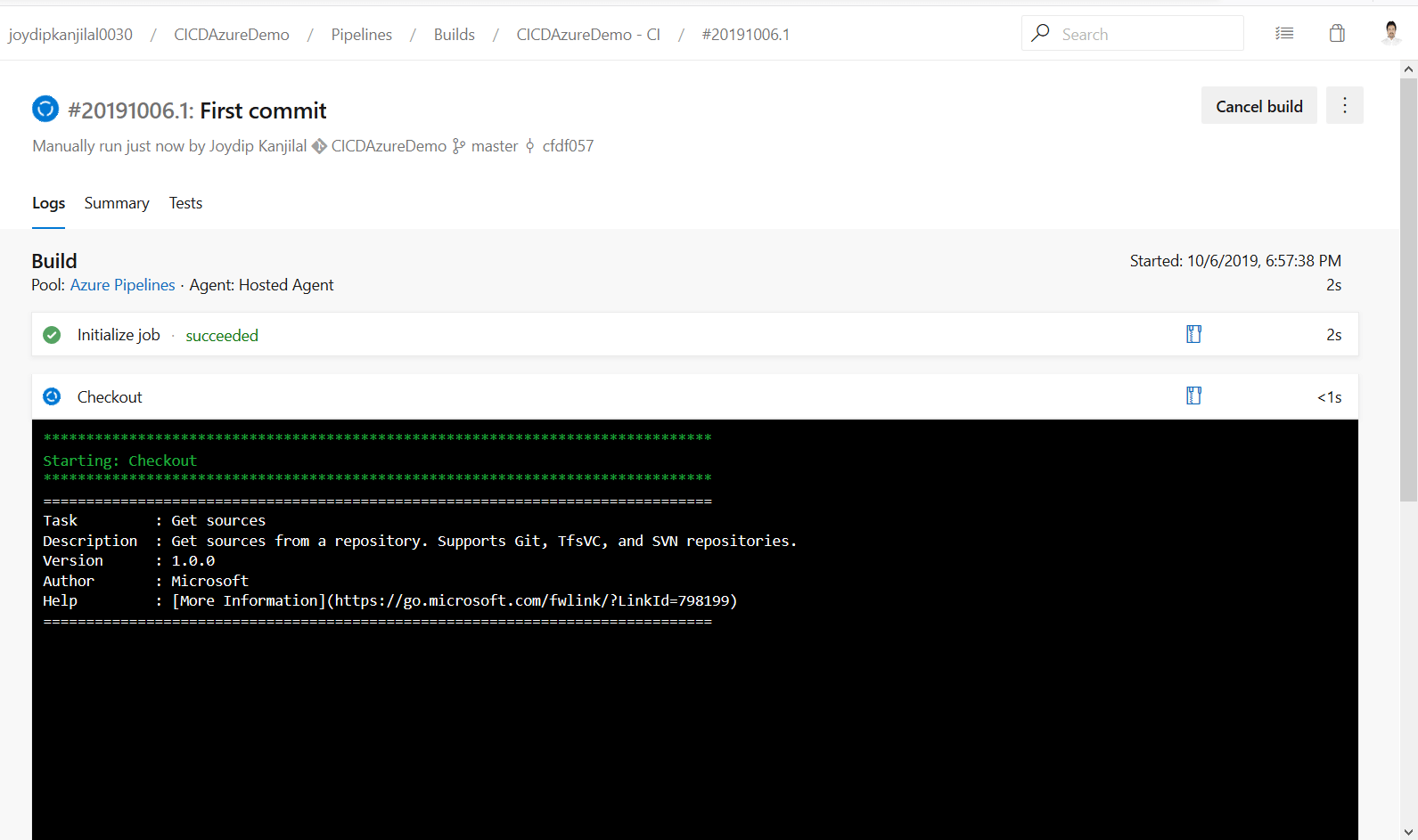Click the More Information help URL line
Image resolution: width=1418 pixels, height=840 pixels.
pyautogui.click(x=390, y=600)
